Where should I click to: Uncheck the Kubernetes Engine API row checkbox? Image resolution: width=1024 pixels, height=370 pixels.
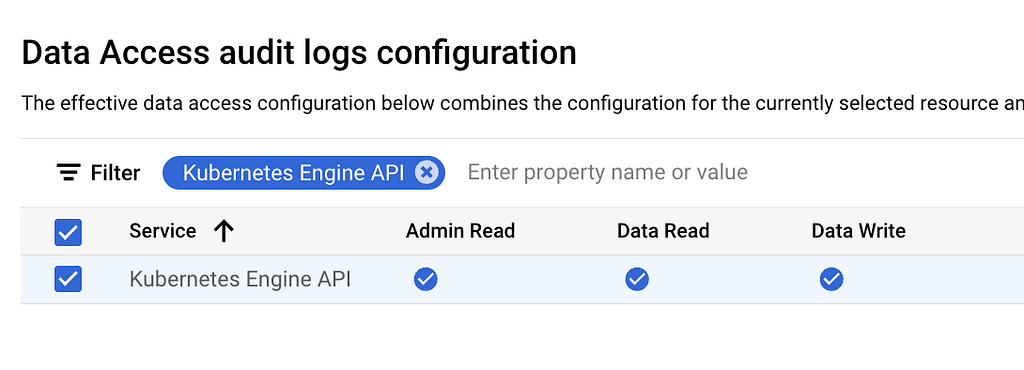[x=68, y=279]
